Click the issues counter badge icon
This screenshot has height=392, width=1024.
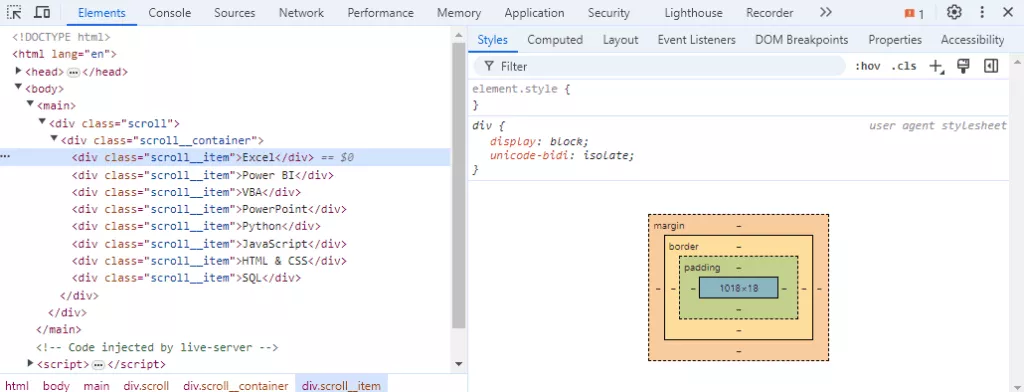pos(914,13)
